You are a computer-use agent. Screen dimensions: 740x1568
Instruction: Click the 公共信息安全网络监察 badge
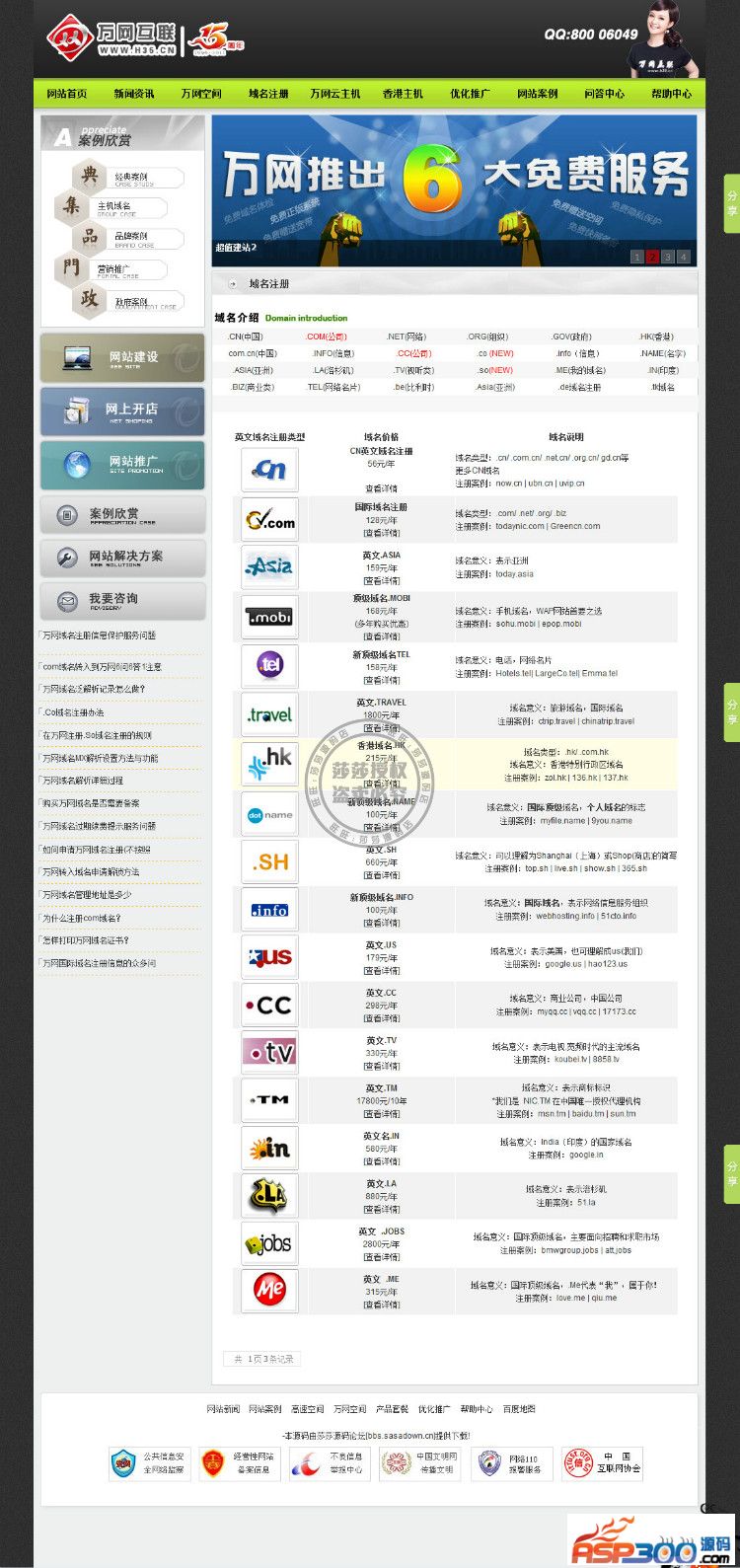point(150,1463)
